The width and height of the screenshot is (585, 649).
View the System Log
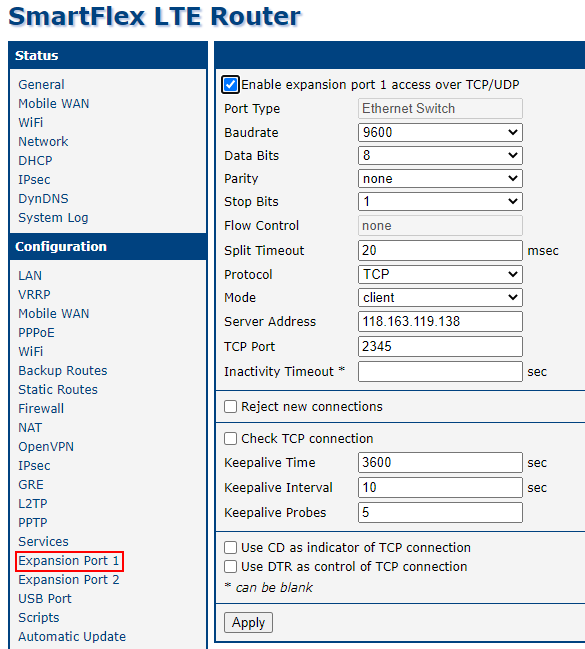coord(53,218)
